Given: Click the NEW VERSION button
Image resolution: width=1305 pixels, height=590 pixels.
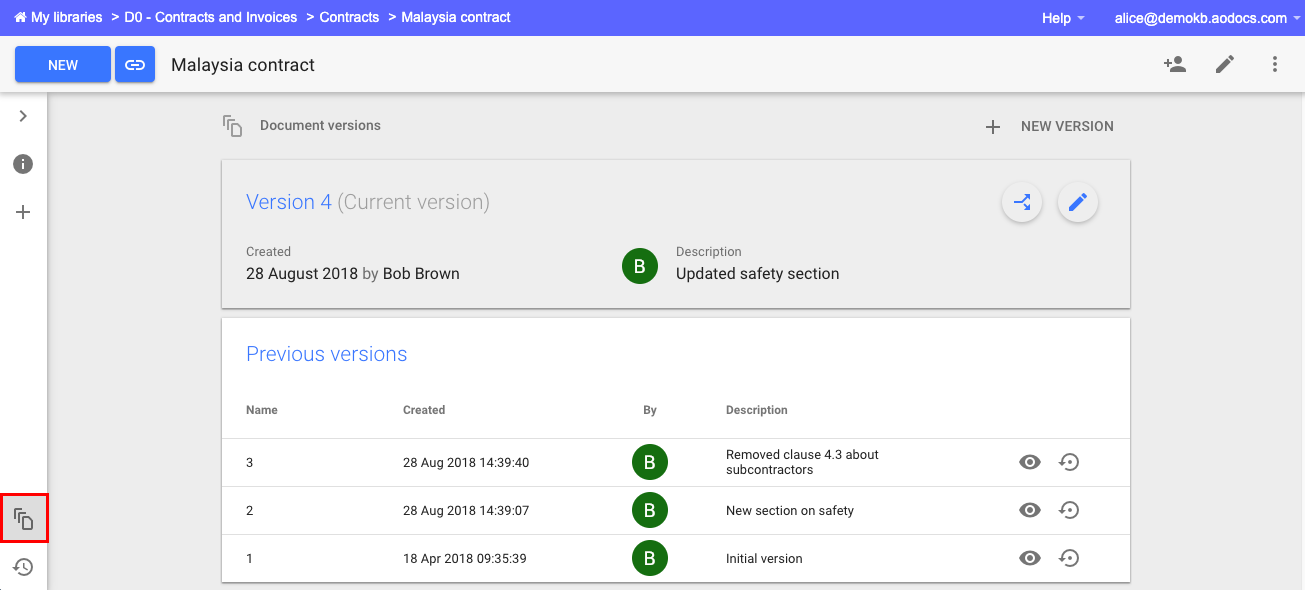Looking at the screenshot, I should pyautogui.click(x=1049, y=127).
